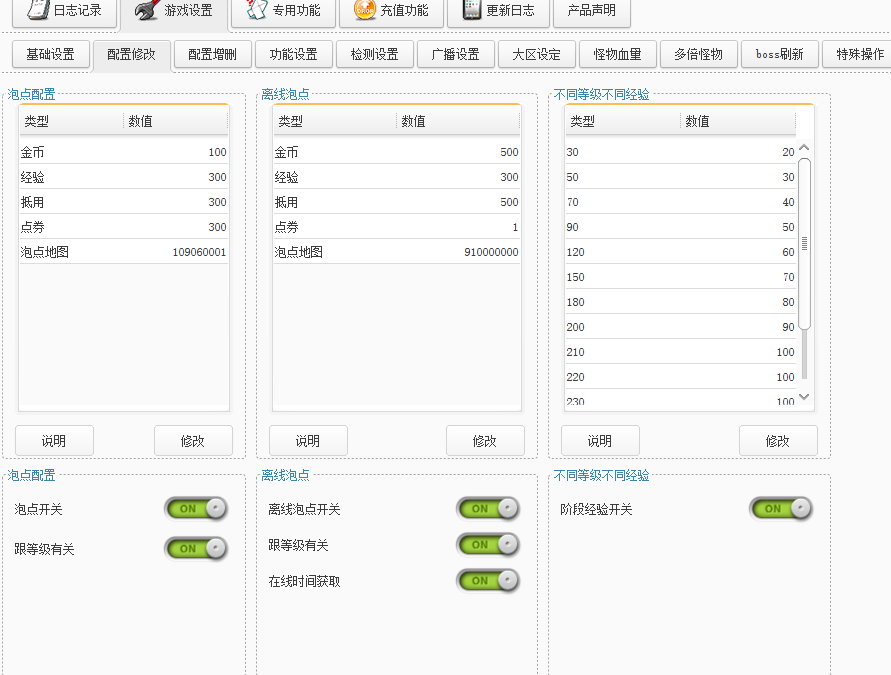
Task: Select 点券 row with value 300
Action: [123, 227]
